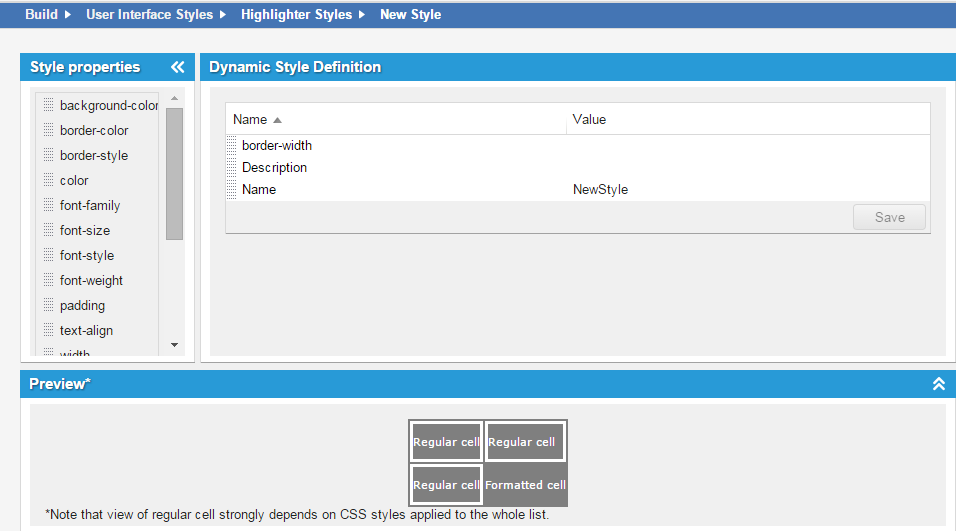Collapse the Preview panel
Image resolution: width=956 pixels, height=531 pixels.
point(938,384)
